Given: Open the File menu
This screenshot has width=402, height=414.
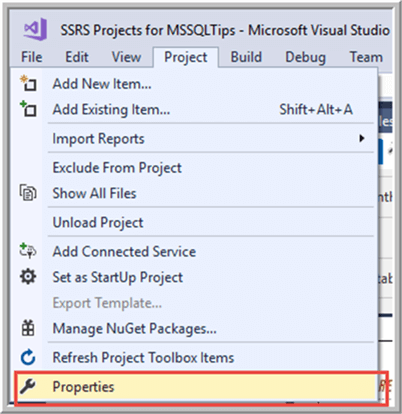Looking at the screenshot, I should [x=32, y=57].
